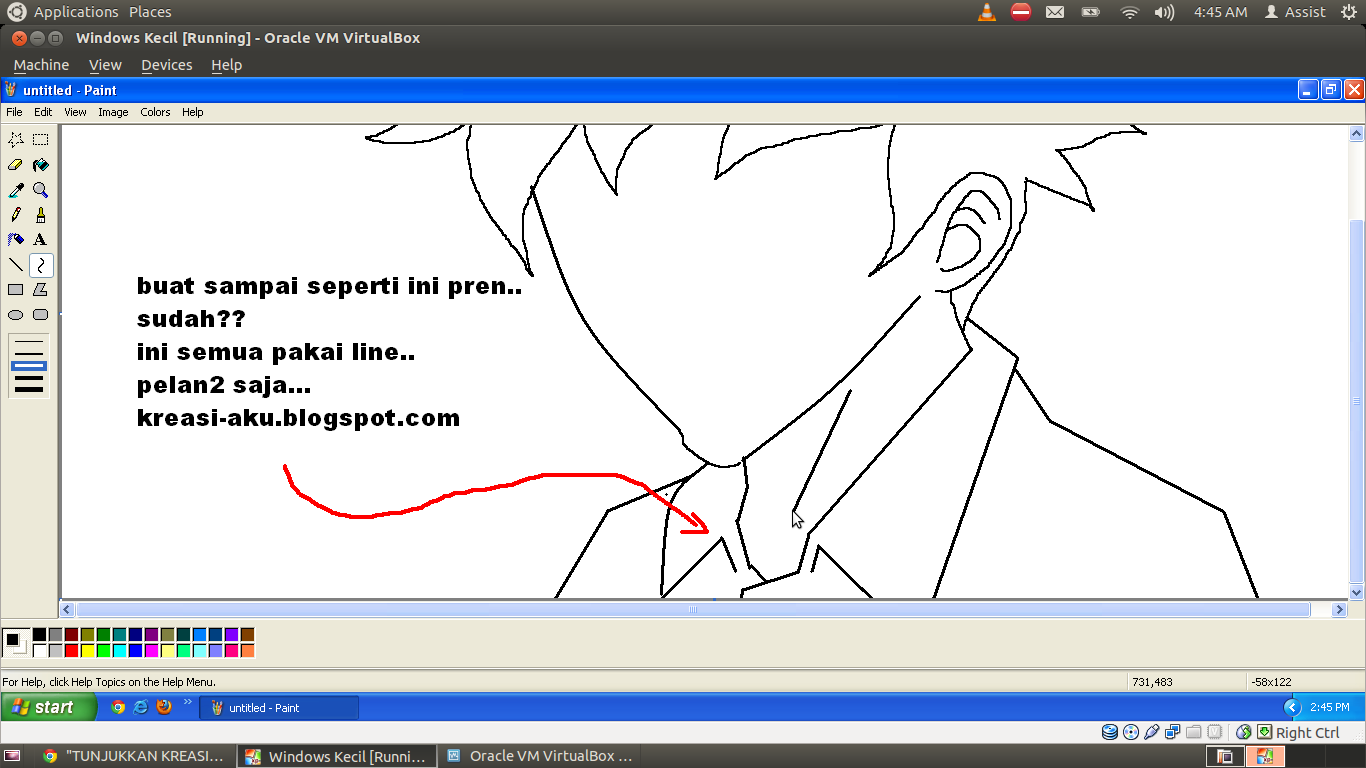Screen dimensions: 1366x768
Task: Click horizontal scrollbar left arrow
Action: tap(68, 609)
